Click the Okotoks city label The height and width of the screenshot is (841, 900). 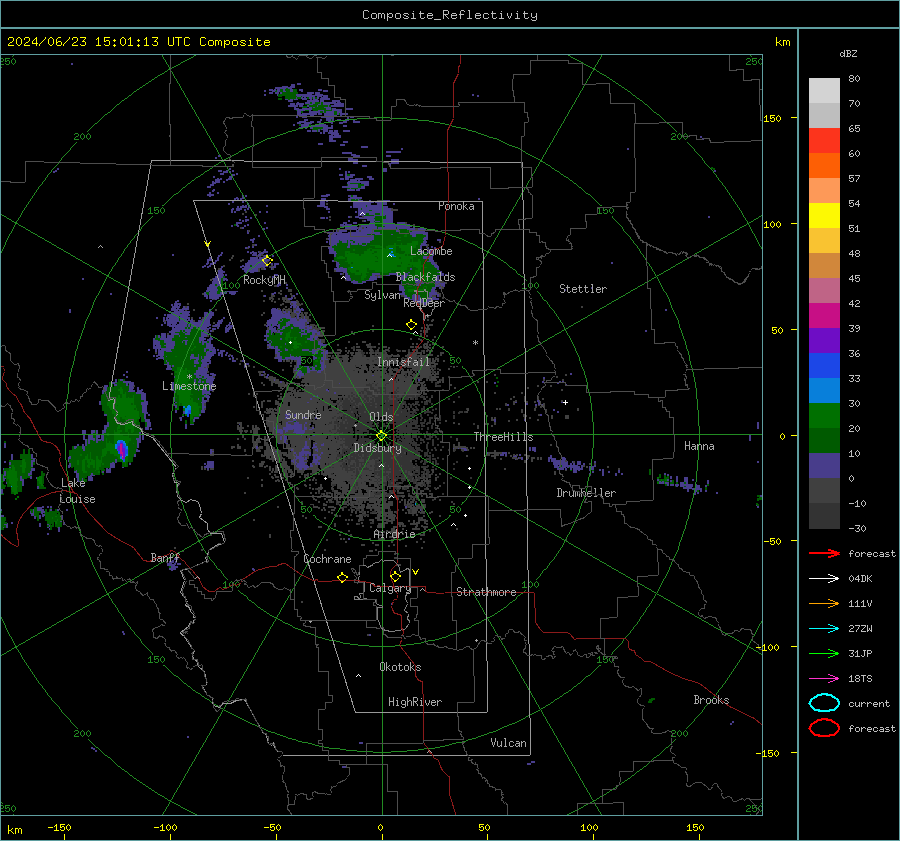[x=400, y=667]
